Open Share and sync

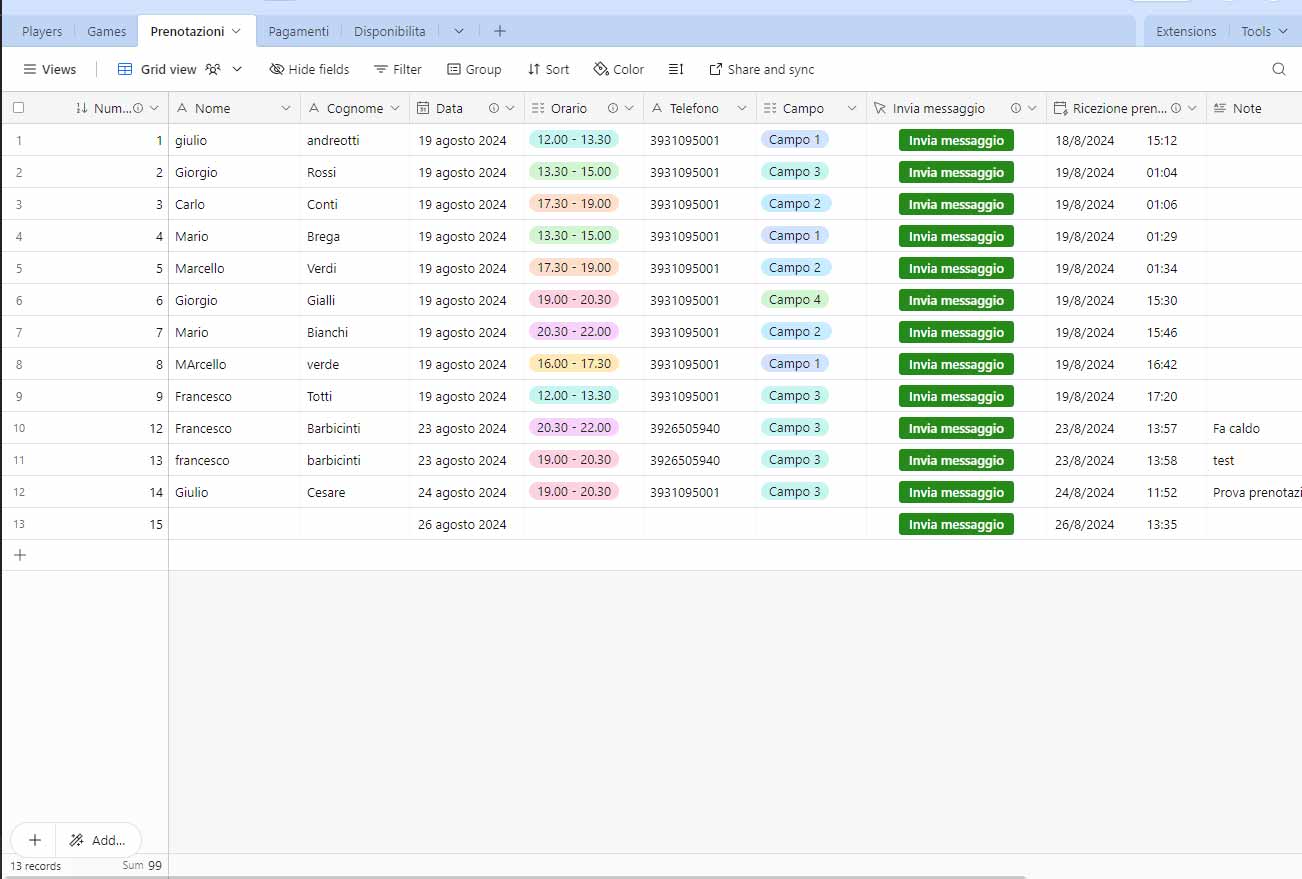(761, 69)
